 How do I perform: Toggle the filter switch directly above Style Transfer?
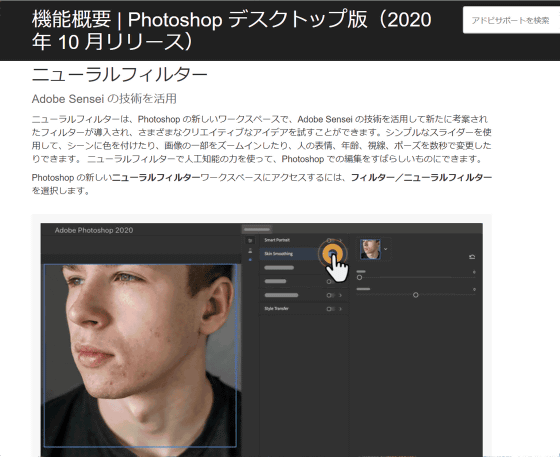coord(331,295)
